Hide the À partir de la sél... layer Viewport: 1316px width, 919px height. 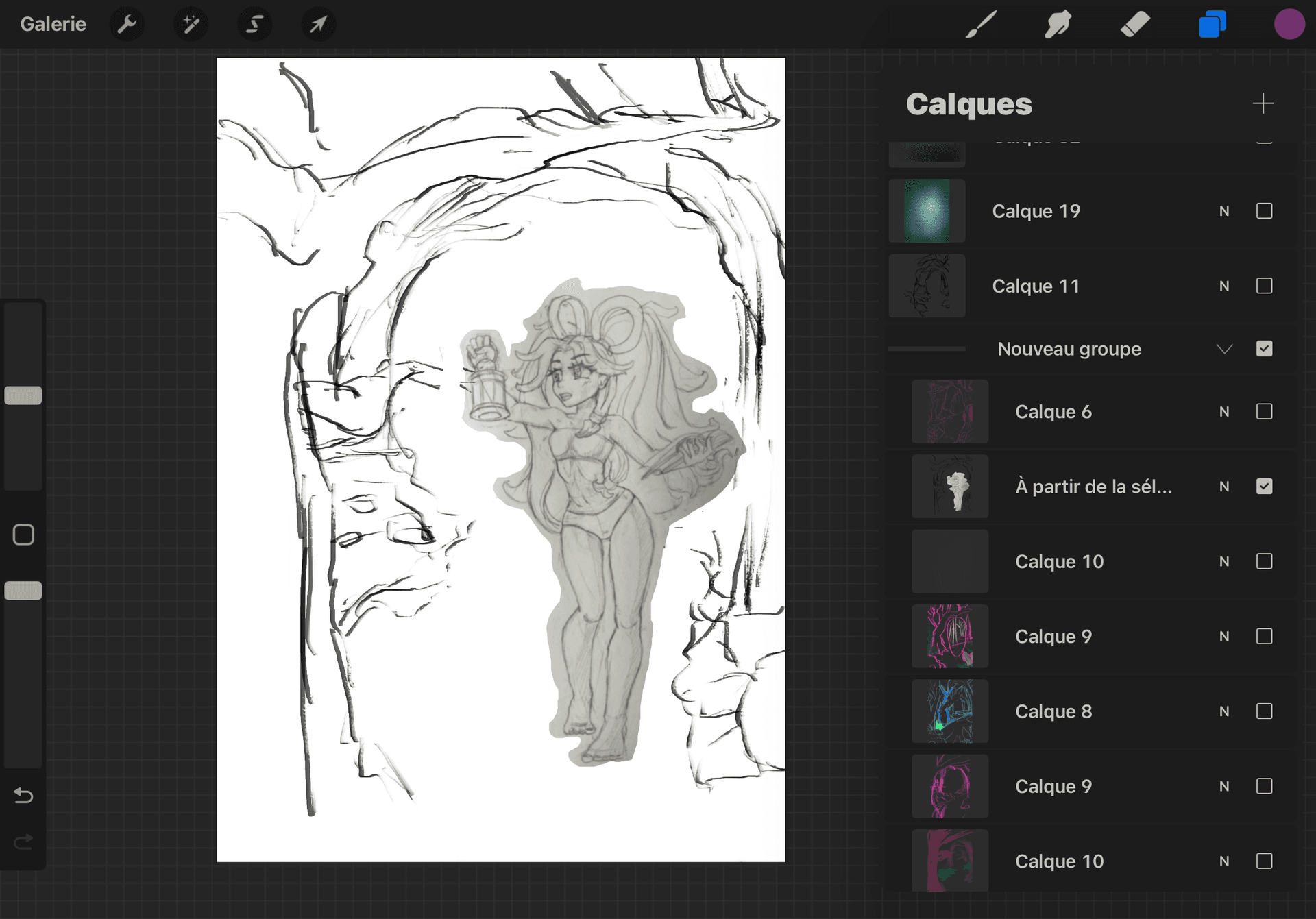coord(1264,487)
